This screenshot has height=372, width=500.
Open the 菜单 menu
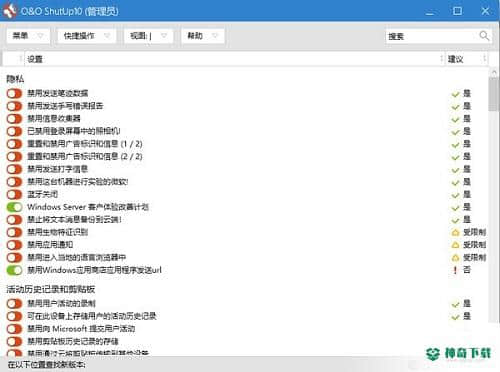28,36
